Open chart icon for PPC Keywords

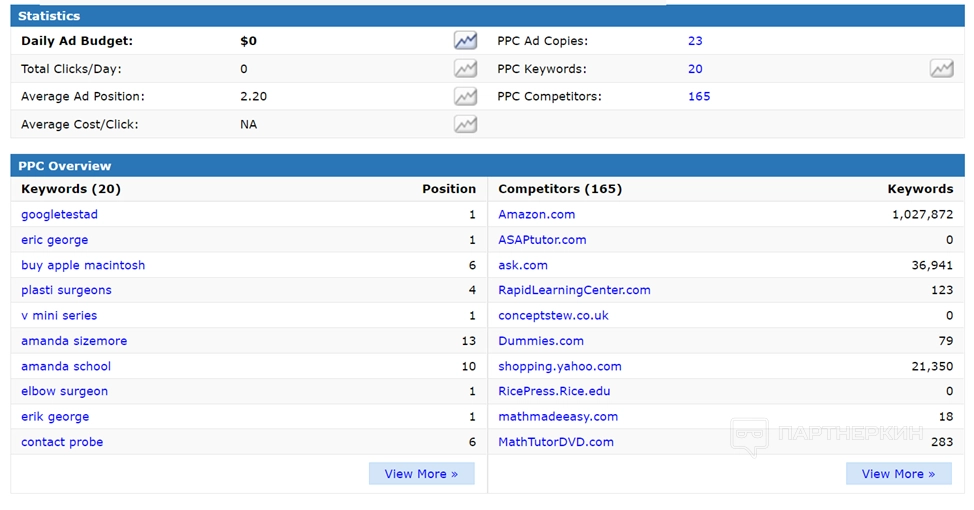(x=942, y=68)
